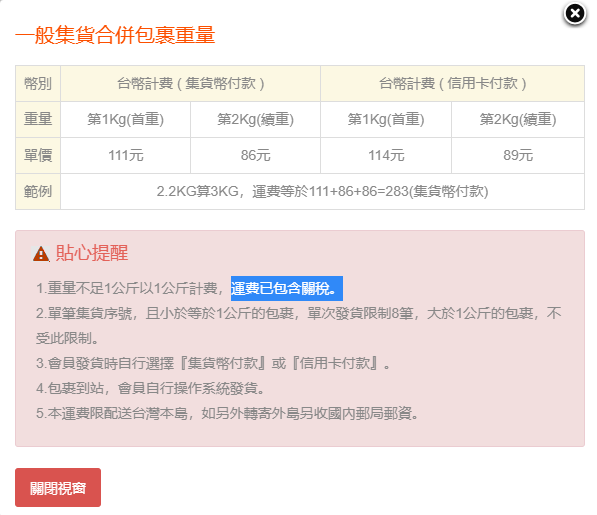Click the 114元 price cell
The height and width of the screenshot is (515, 597).
point(386,156)
